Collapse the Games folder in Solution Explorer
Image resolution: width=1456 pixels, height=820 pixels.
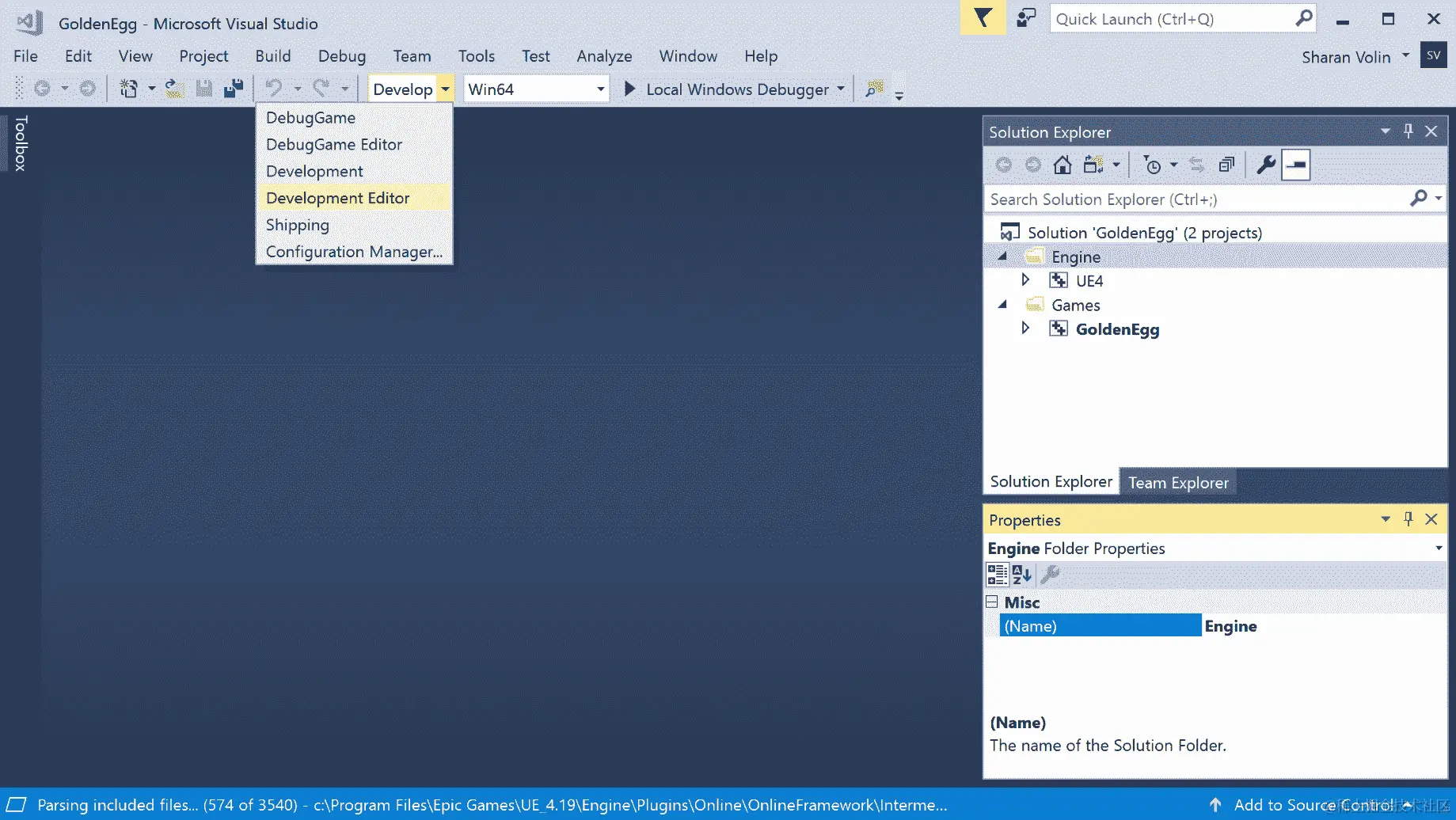1002,305
